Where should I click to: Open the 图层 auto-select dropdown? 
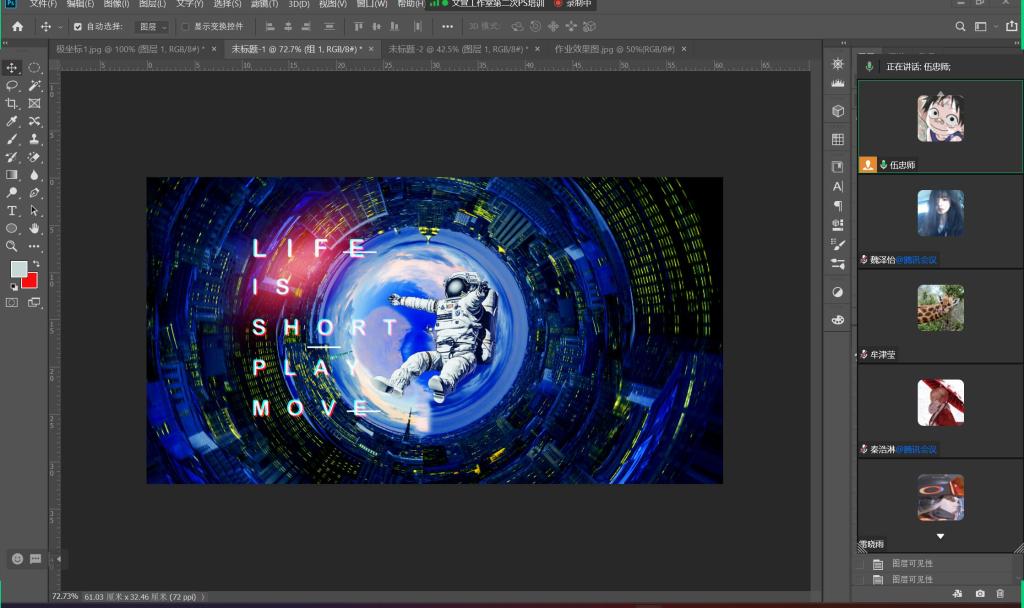click(152, 27)
